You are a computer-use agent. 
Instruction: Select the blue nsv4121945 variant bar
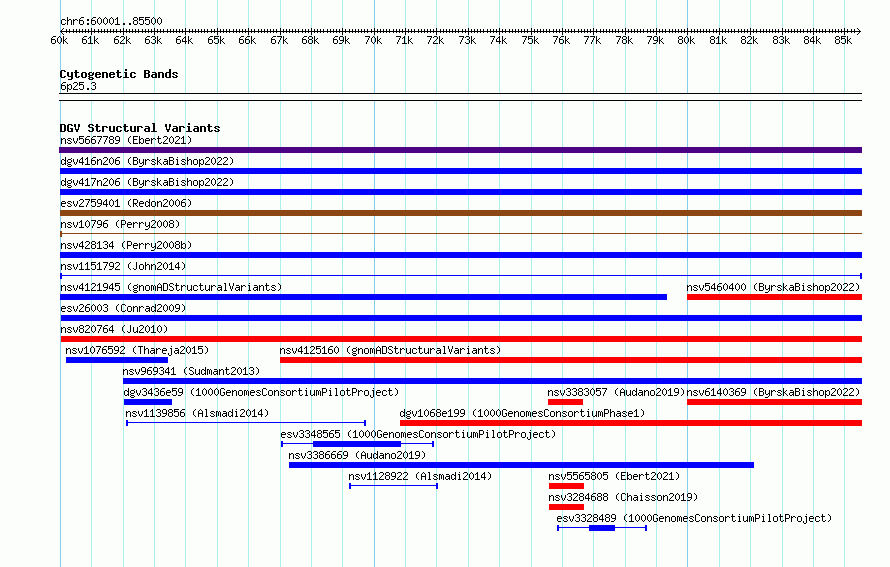[363, 297]
